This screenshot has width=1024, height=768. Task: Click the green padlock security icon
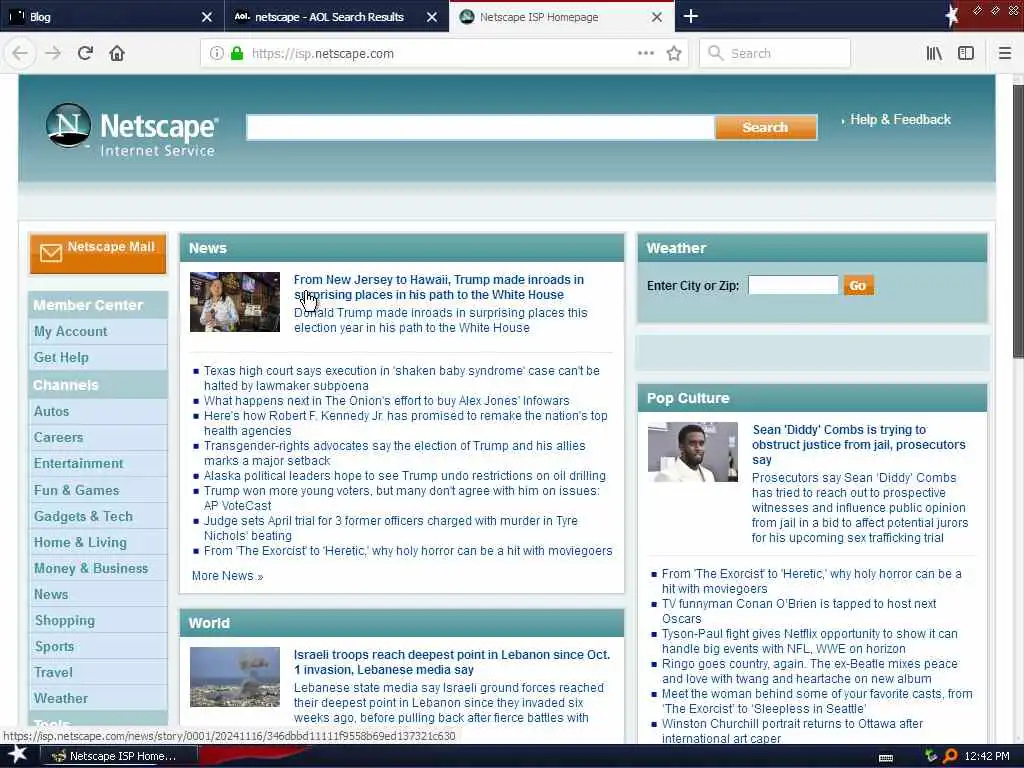click(237, 53)
